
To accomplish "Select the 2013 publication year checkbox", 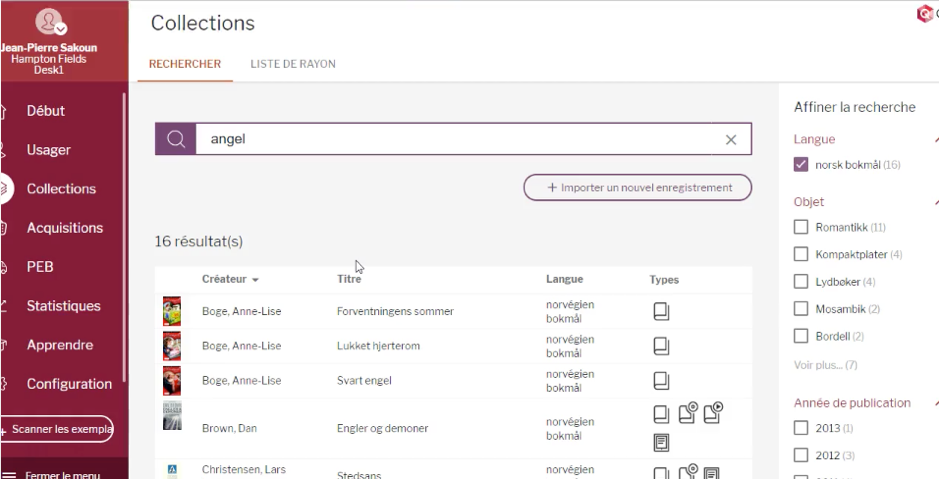I will 801,428.
